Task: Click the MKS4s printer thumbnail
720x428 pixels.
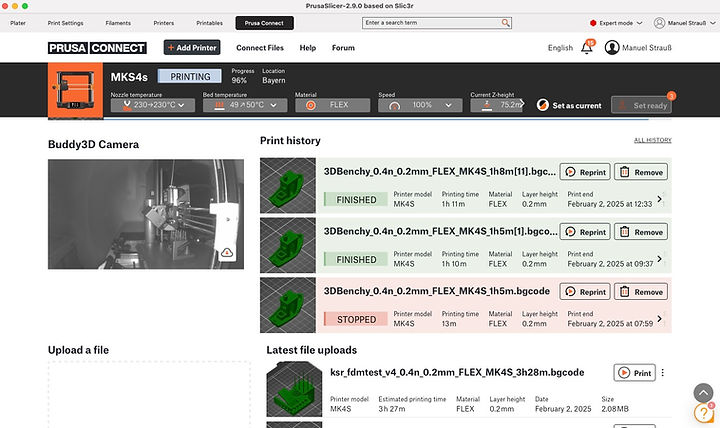Action: [75, 90]
